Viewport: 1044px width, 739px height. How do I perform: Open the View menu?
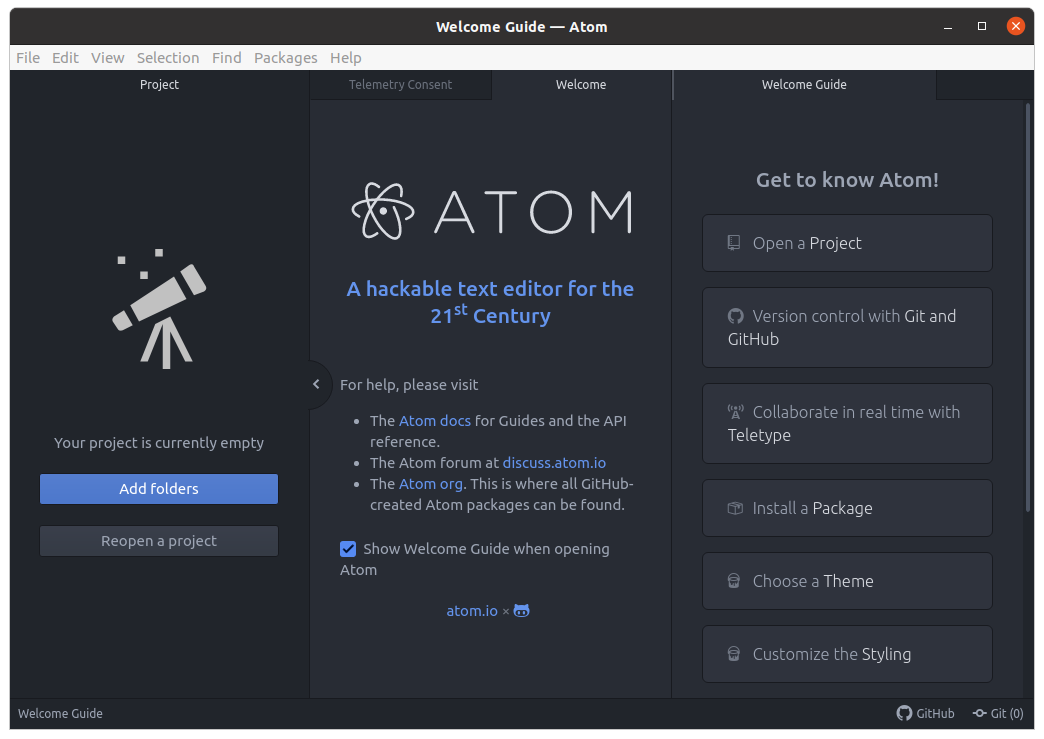108,58
